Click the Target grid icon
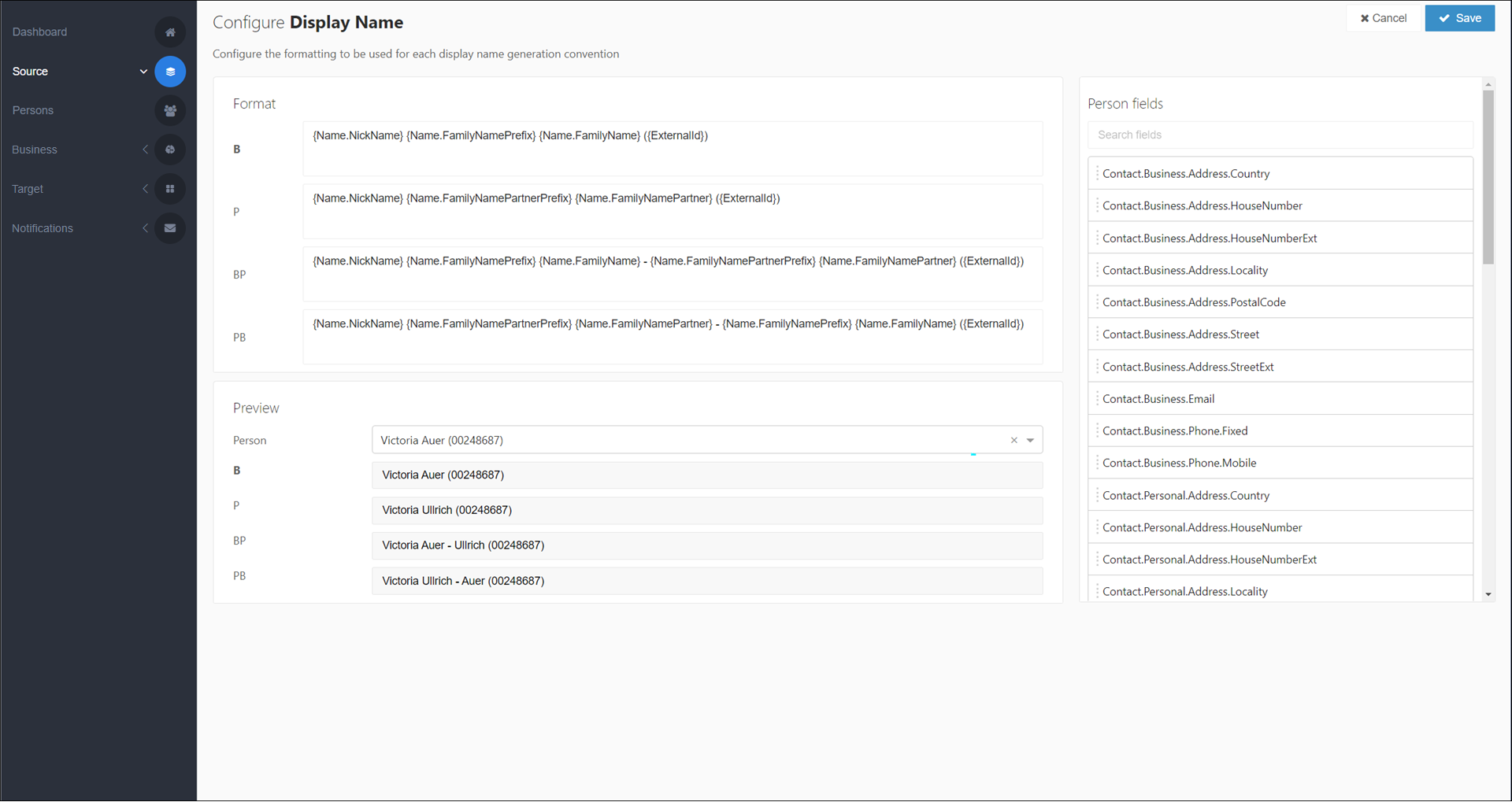 point(170,189)
